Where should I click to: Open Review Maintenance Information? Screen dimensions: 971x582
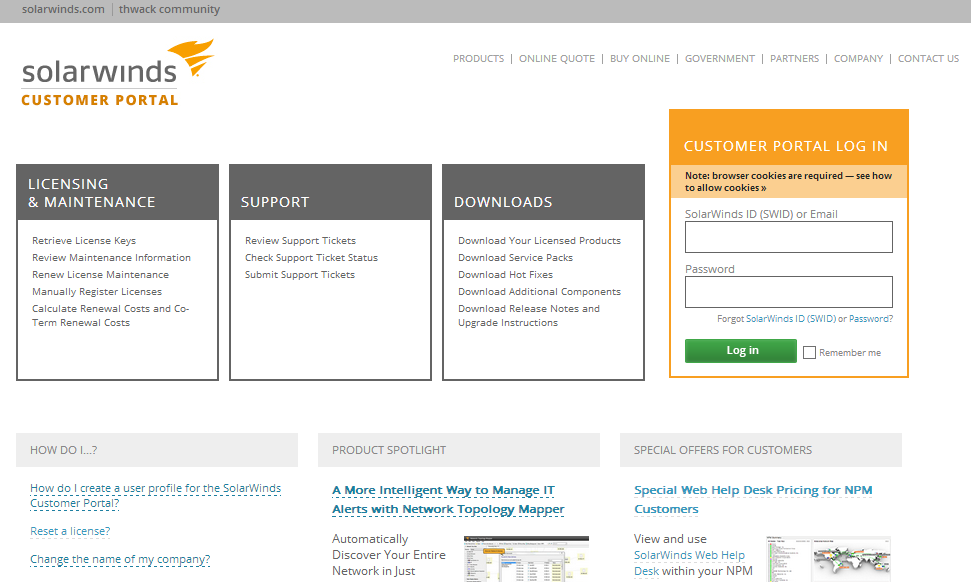pos(111,258)
